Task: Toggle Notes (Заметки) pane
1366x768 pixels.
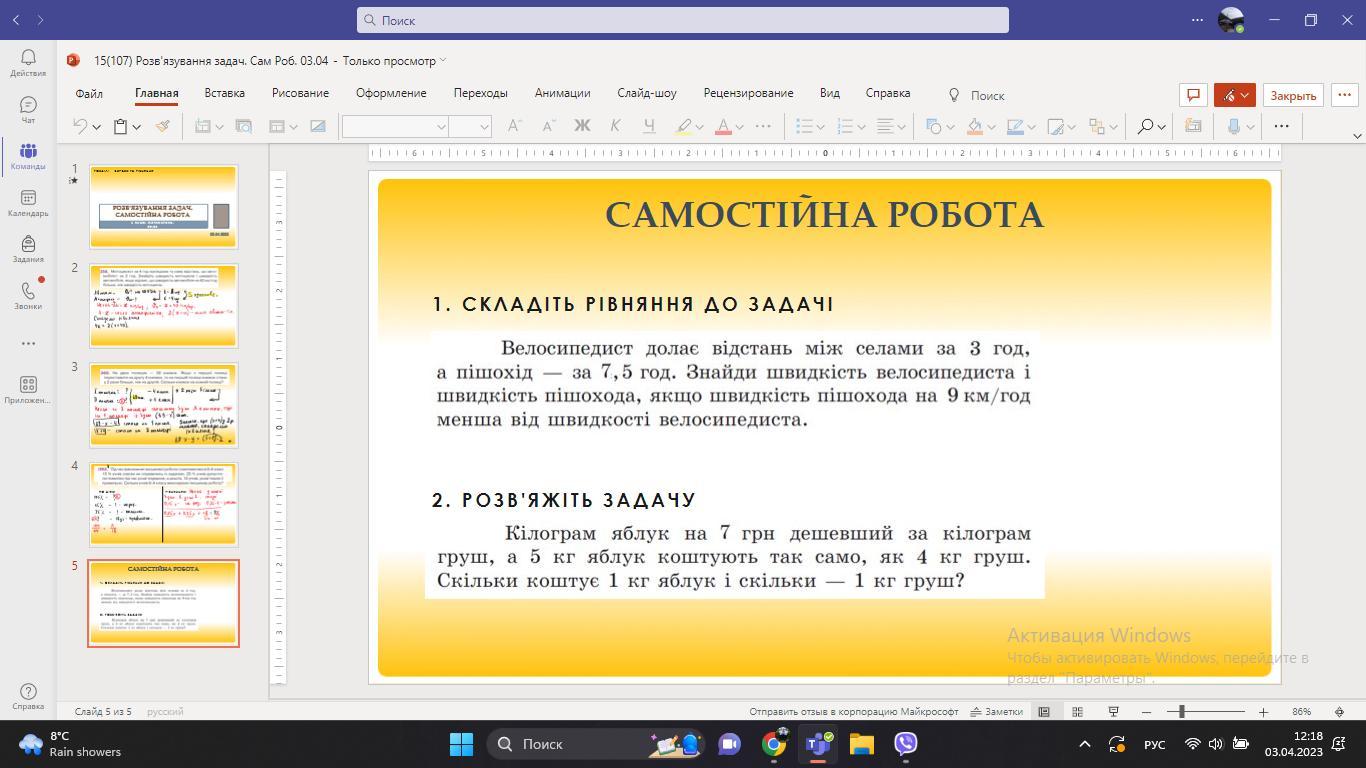Action: pos(996,712)
